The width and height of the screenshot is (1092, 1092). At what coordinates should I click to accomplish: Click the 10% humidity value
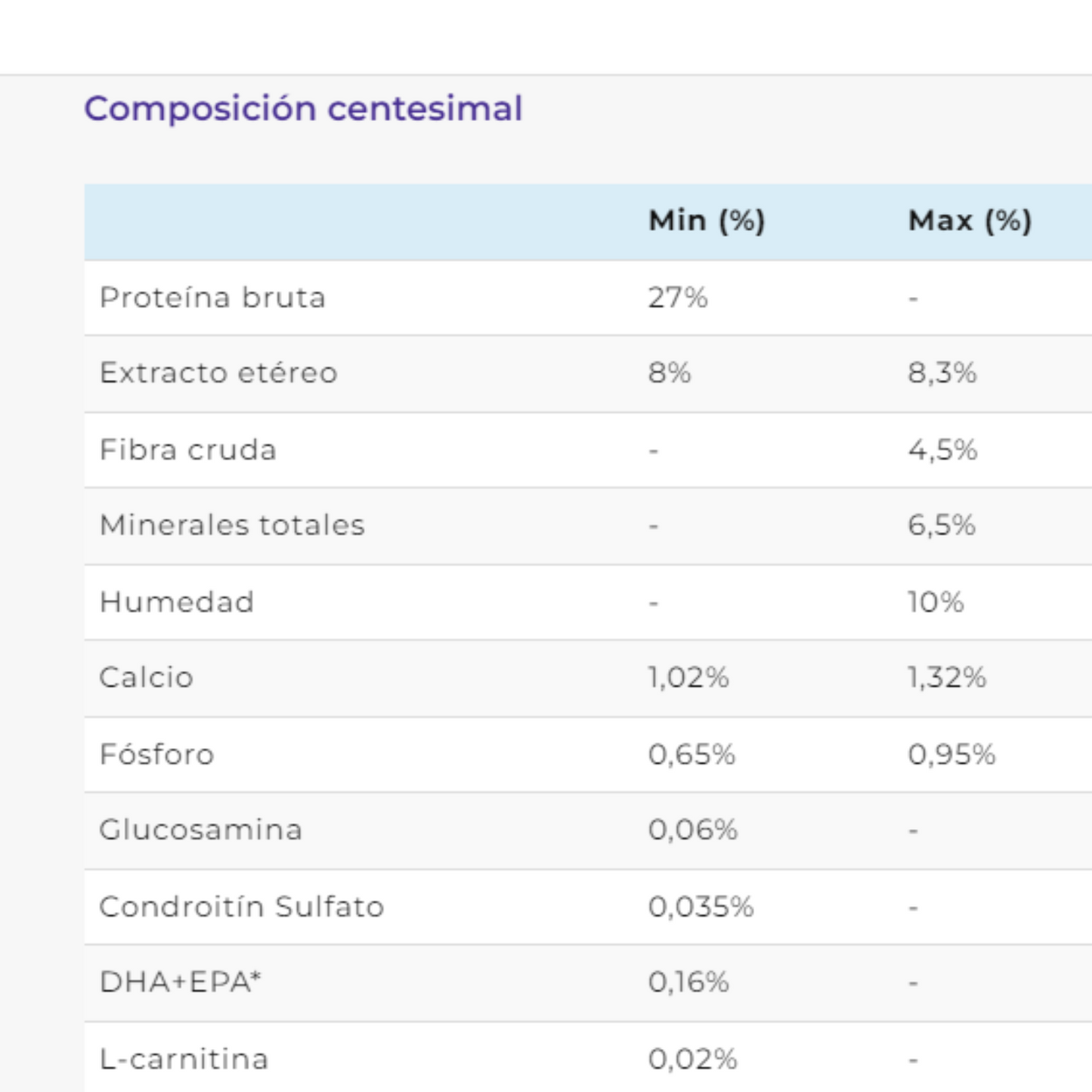click(936, 602)
